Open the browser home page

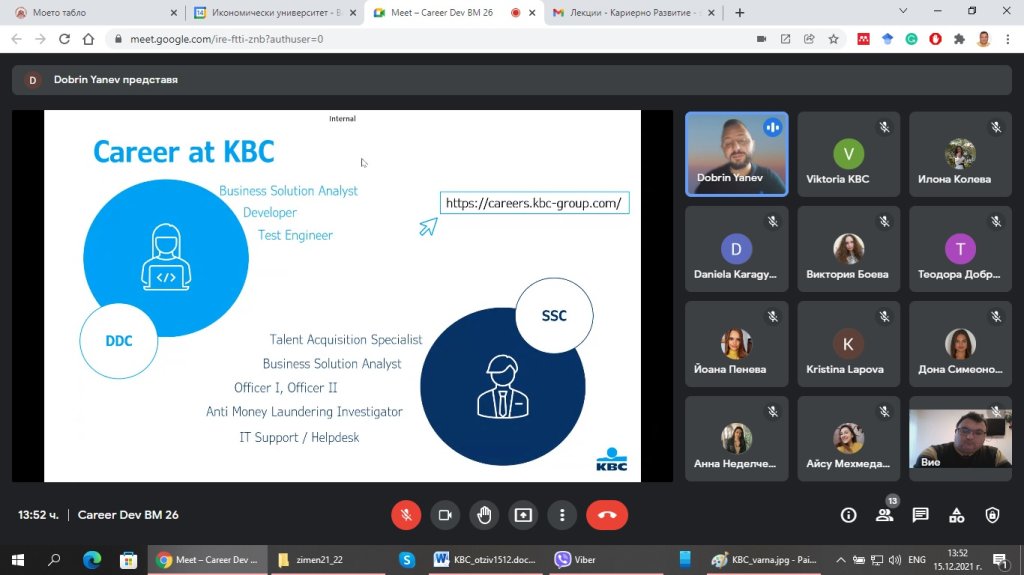click(x=88, y=39)
